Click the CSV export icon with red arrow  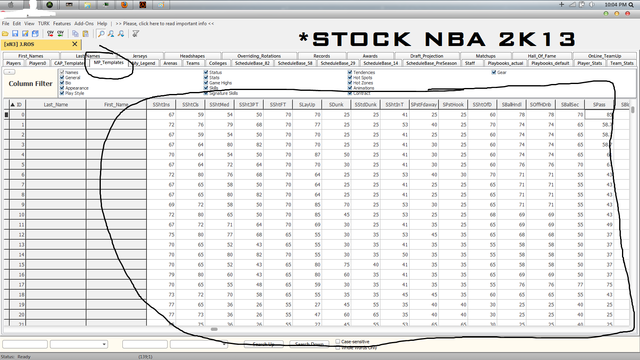pos(50,33)
